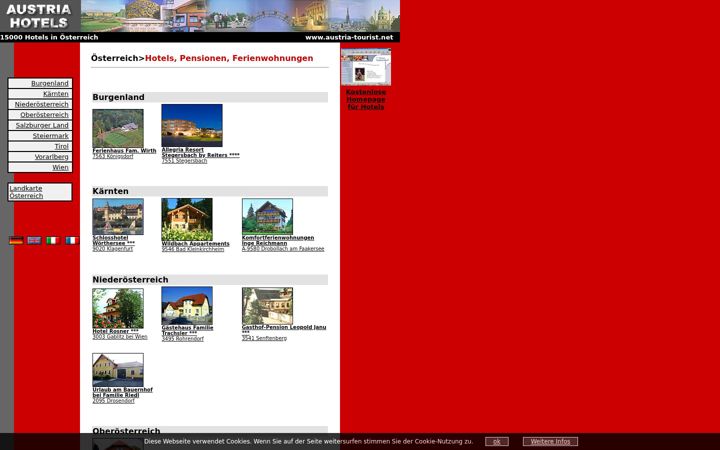Click the Schlosshotel Wörthersee photo
The width and height of the screenshot is (720, 450).
click(118, 217)
